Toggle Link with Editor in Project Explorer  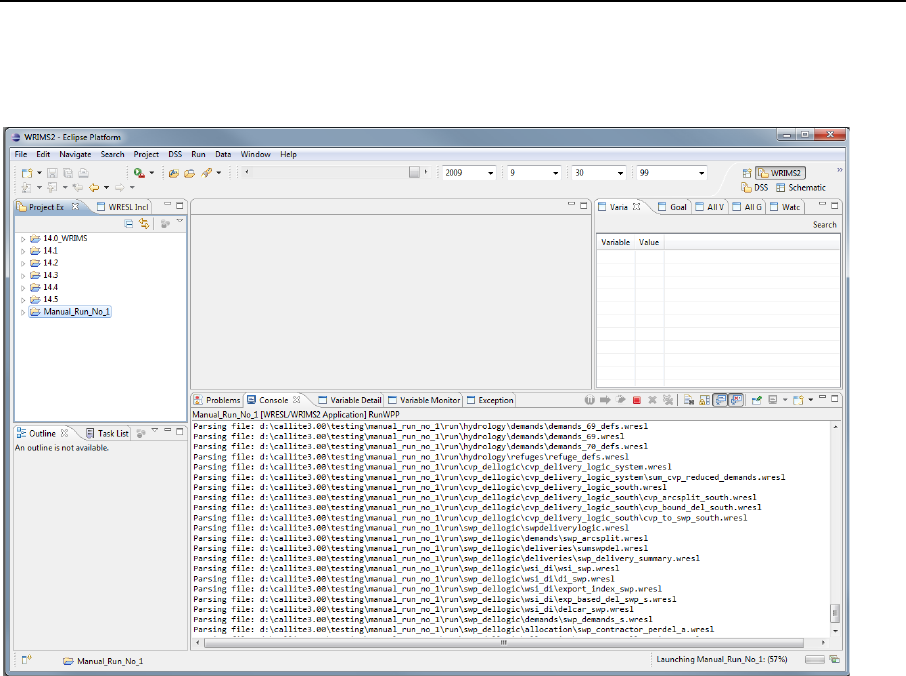click(144, 224)
